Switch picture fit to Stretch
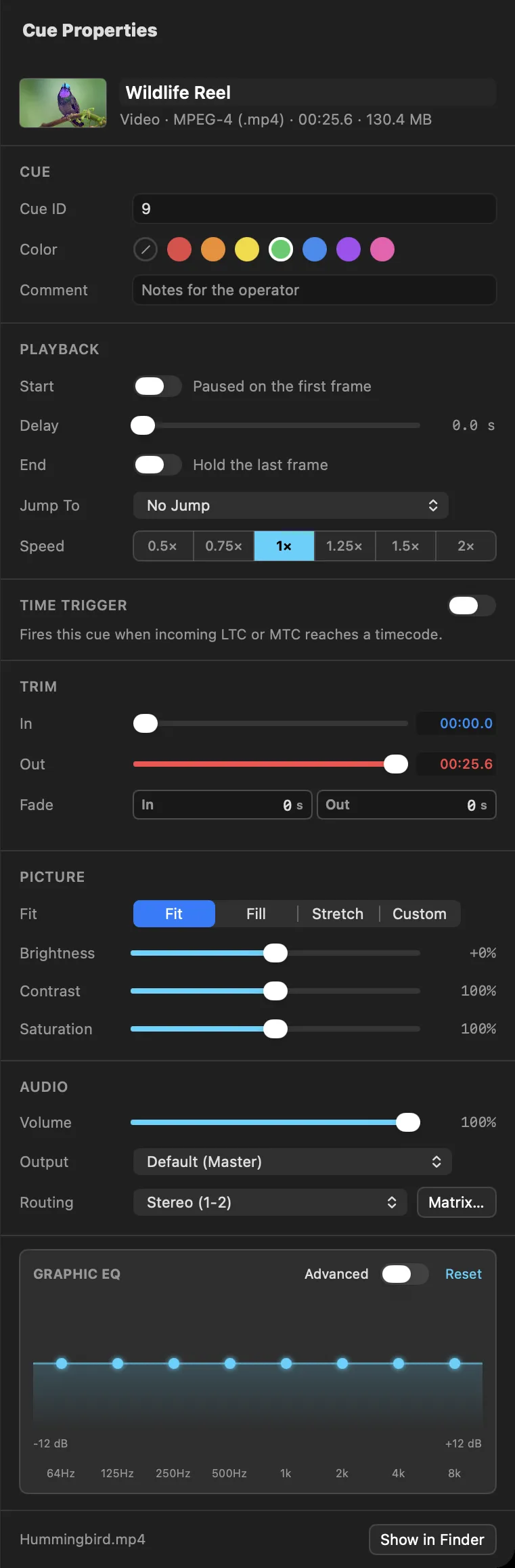The width and height of the screenshot is (515, 1568). coord(338,914)
